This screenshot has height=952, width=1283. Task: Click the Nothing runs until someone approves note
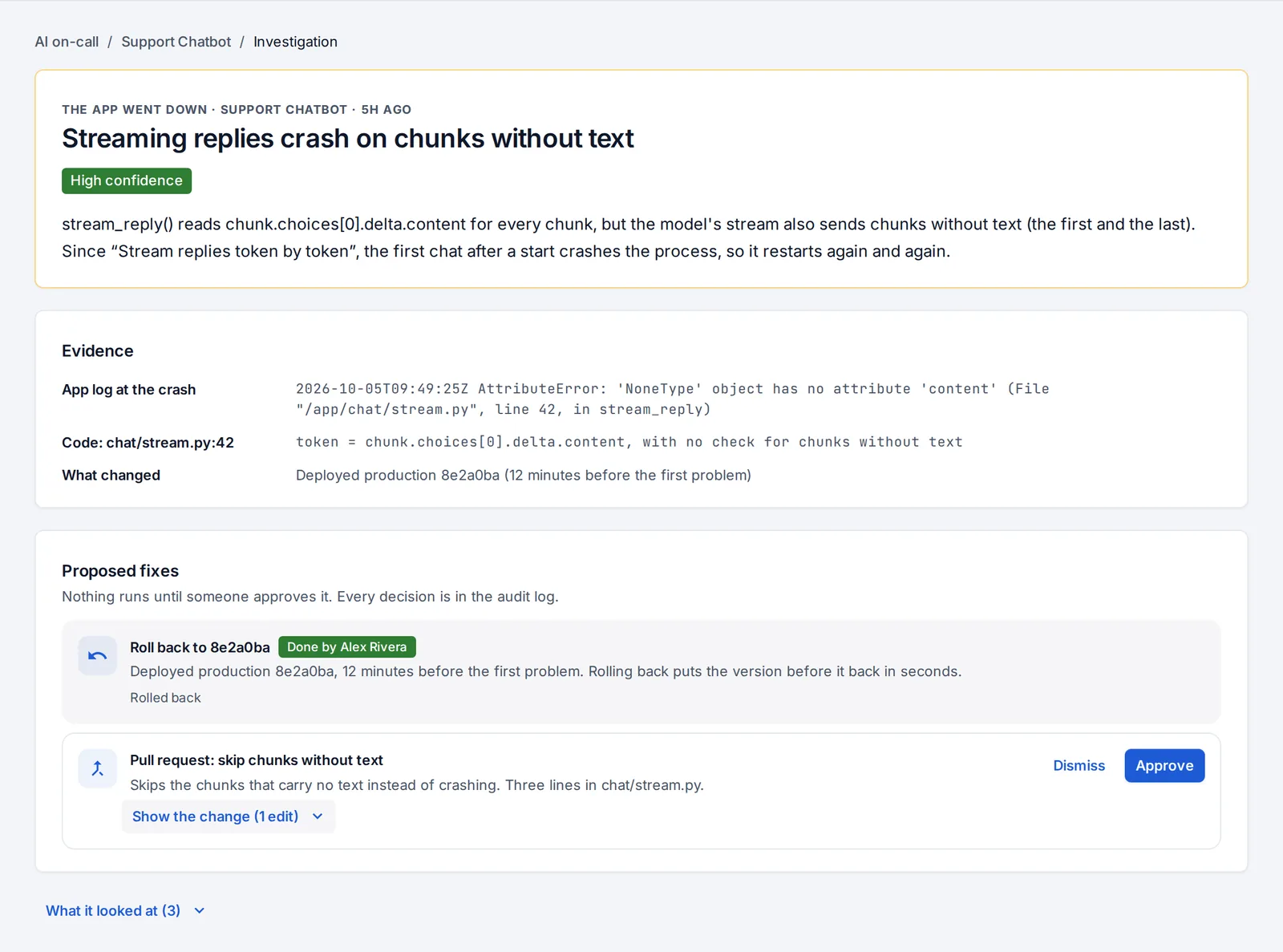pyautogui.click(x=310, y=597)
